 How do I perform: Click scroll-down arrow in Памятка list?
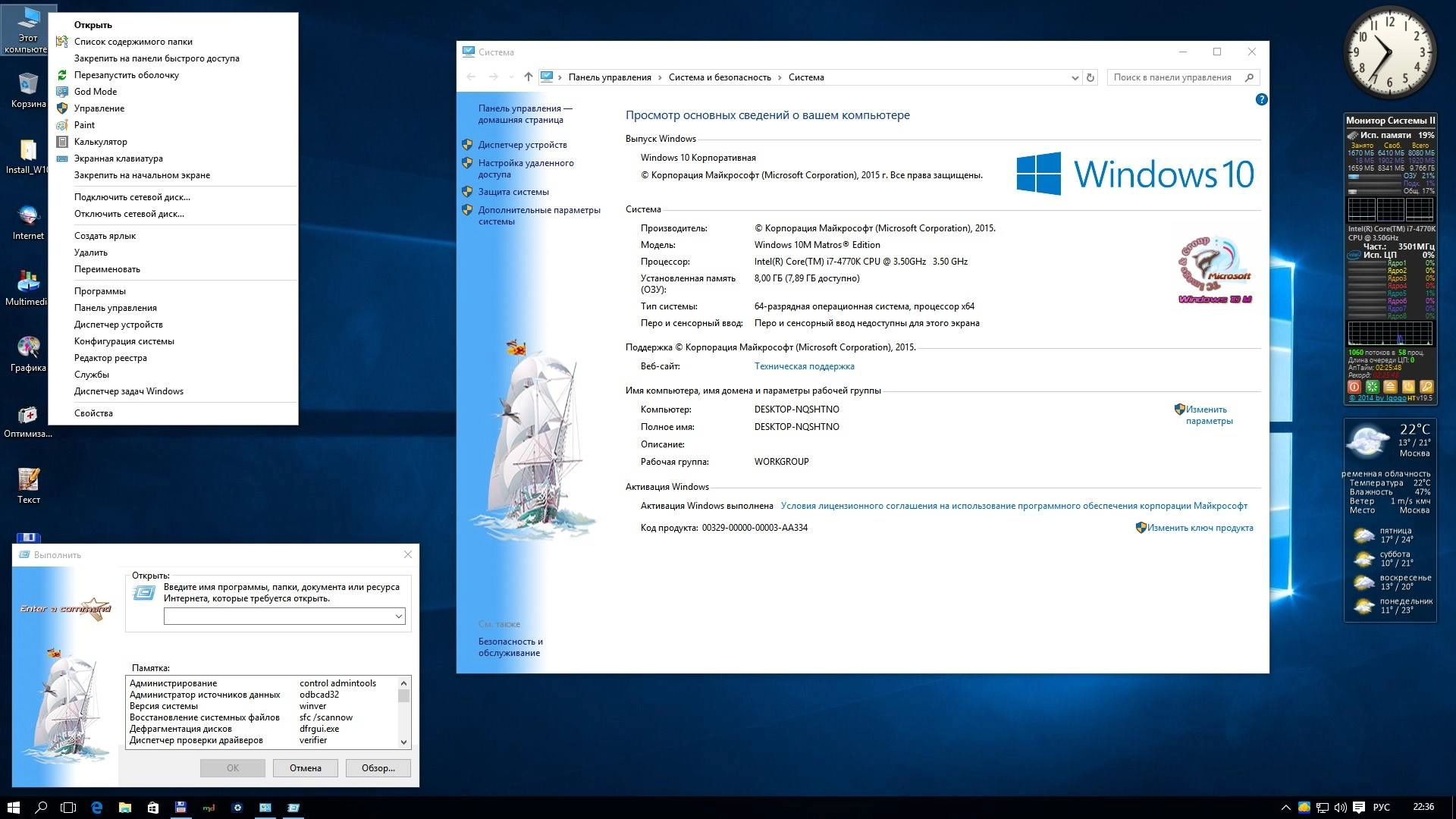pos(403,742)
